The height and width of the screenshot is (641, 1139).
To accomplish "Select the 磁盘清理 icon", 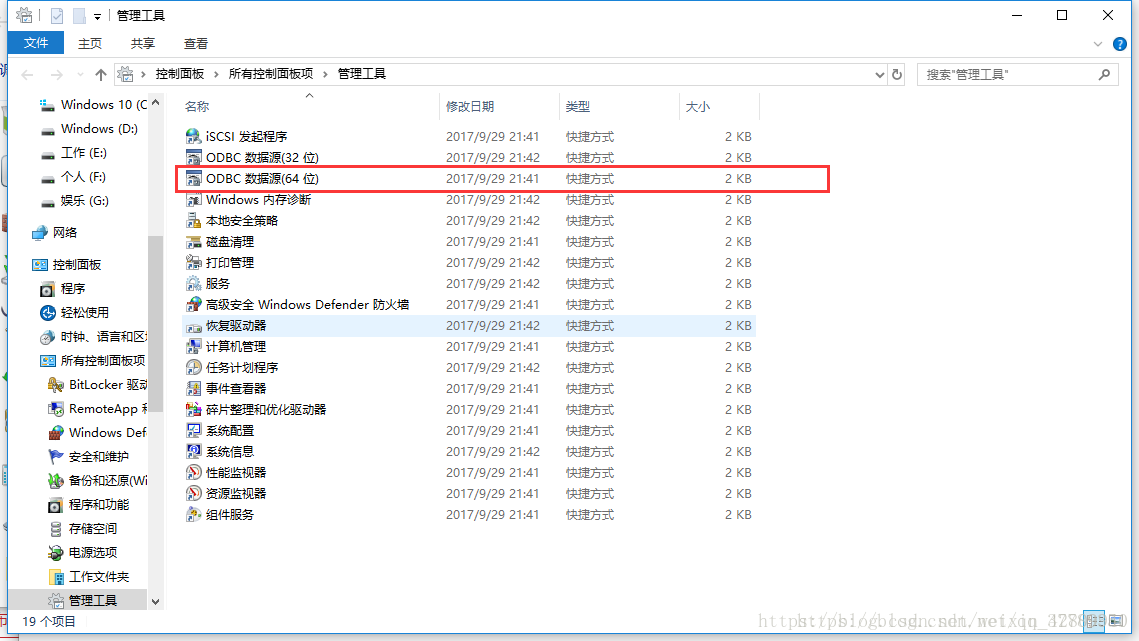I will [193, 242].
